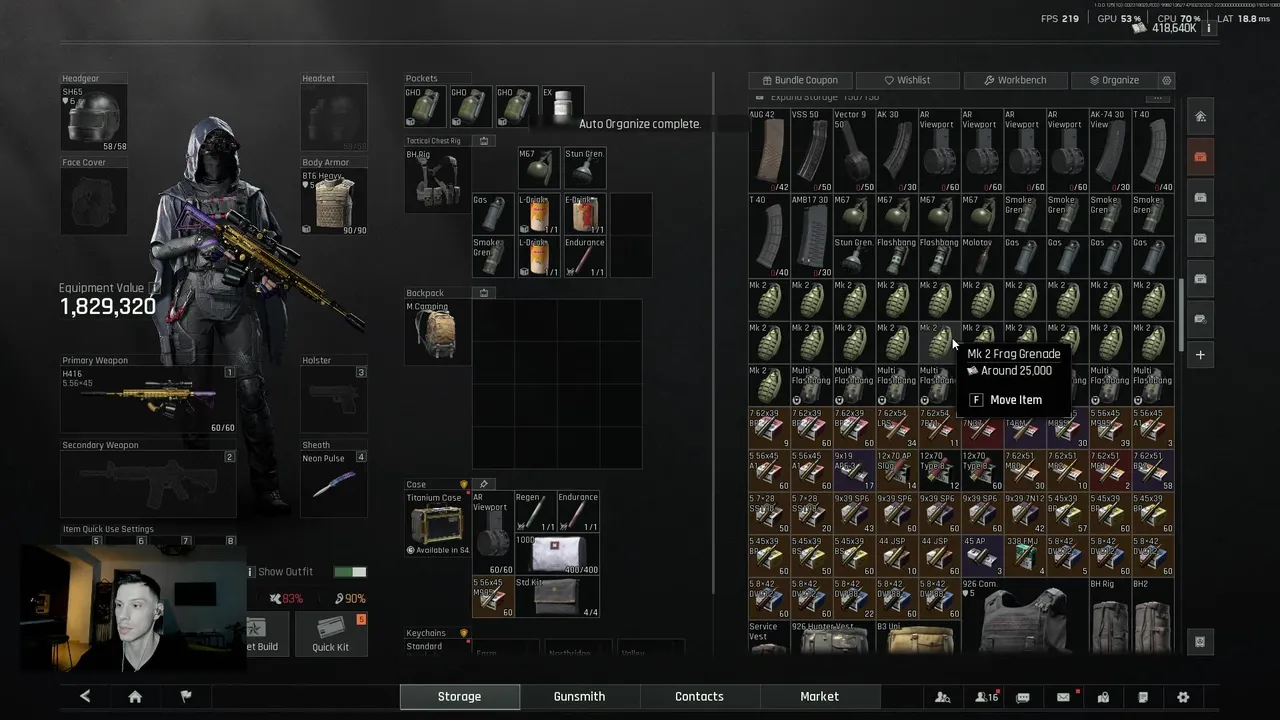The height and width of the screenshot is (720, 1280).
Task: Click the pin icon beside Case
Action: coord(484,484)
